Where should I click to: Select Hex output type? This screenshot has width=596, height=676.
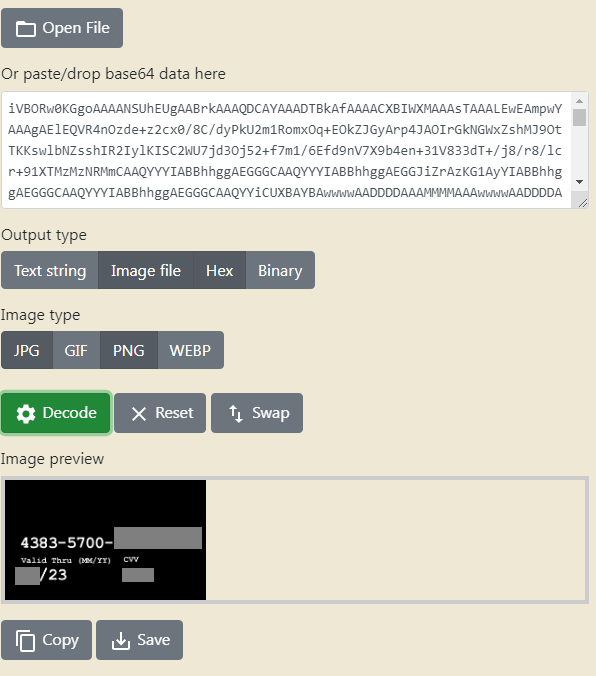[x=220, y=270]
